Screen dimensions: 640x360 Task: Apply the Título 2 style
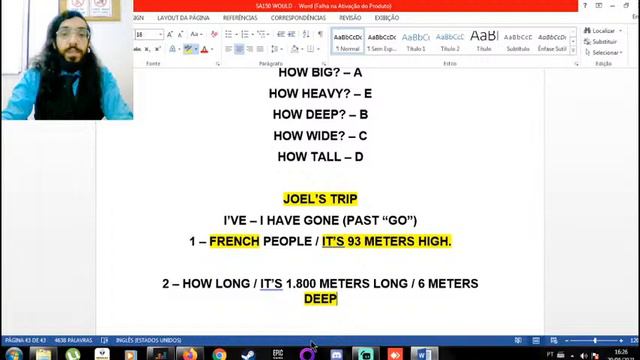450,42
